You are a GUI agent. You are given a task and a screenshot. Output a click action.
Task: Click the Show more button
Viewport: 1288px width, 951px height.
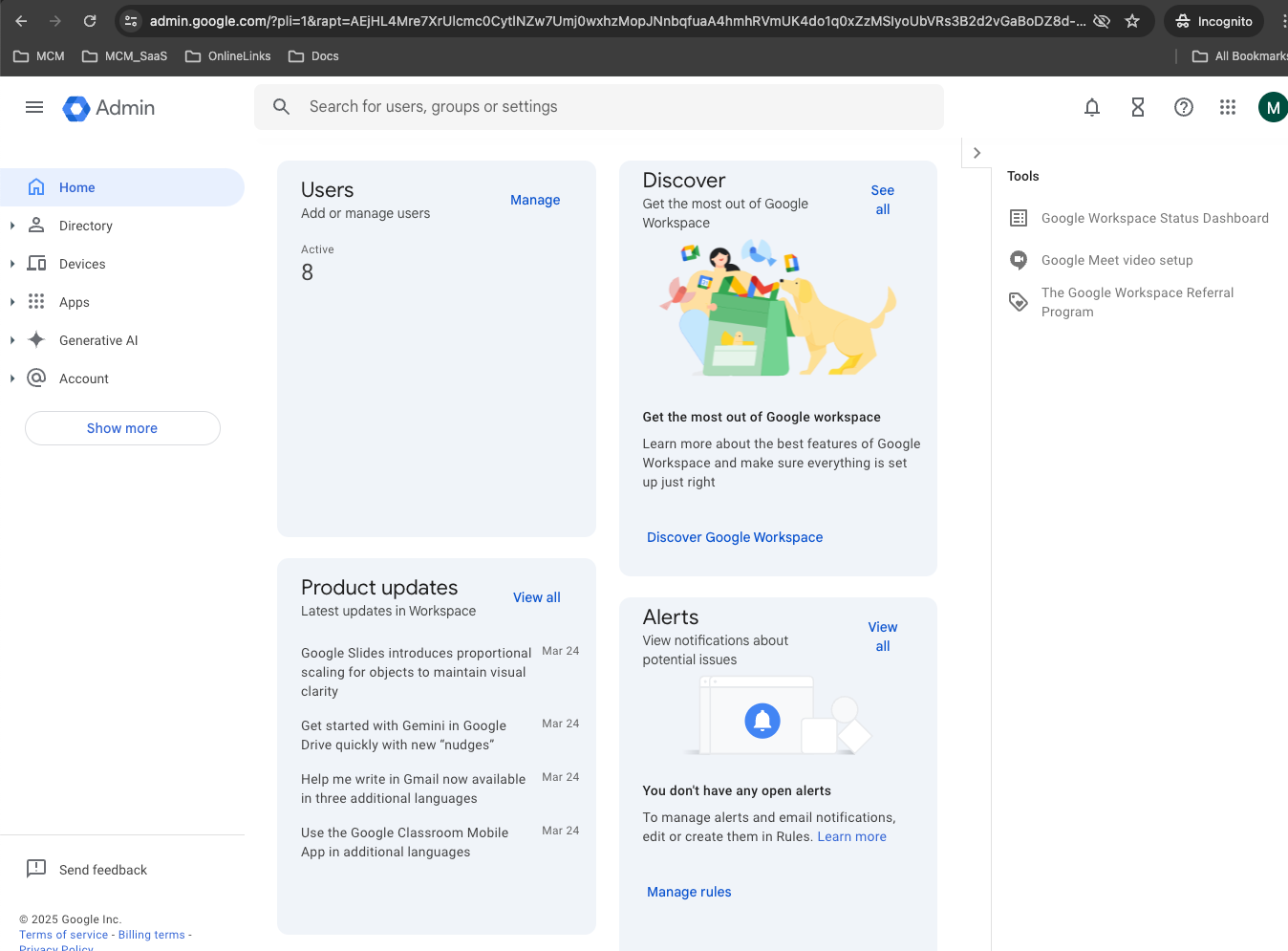tap(122, 428)
